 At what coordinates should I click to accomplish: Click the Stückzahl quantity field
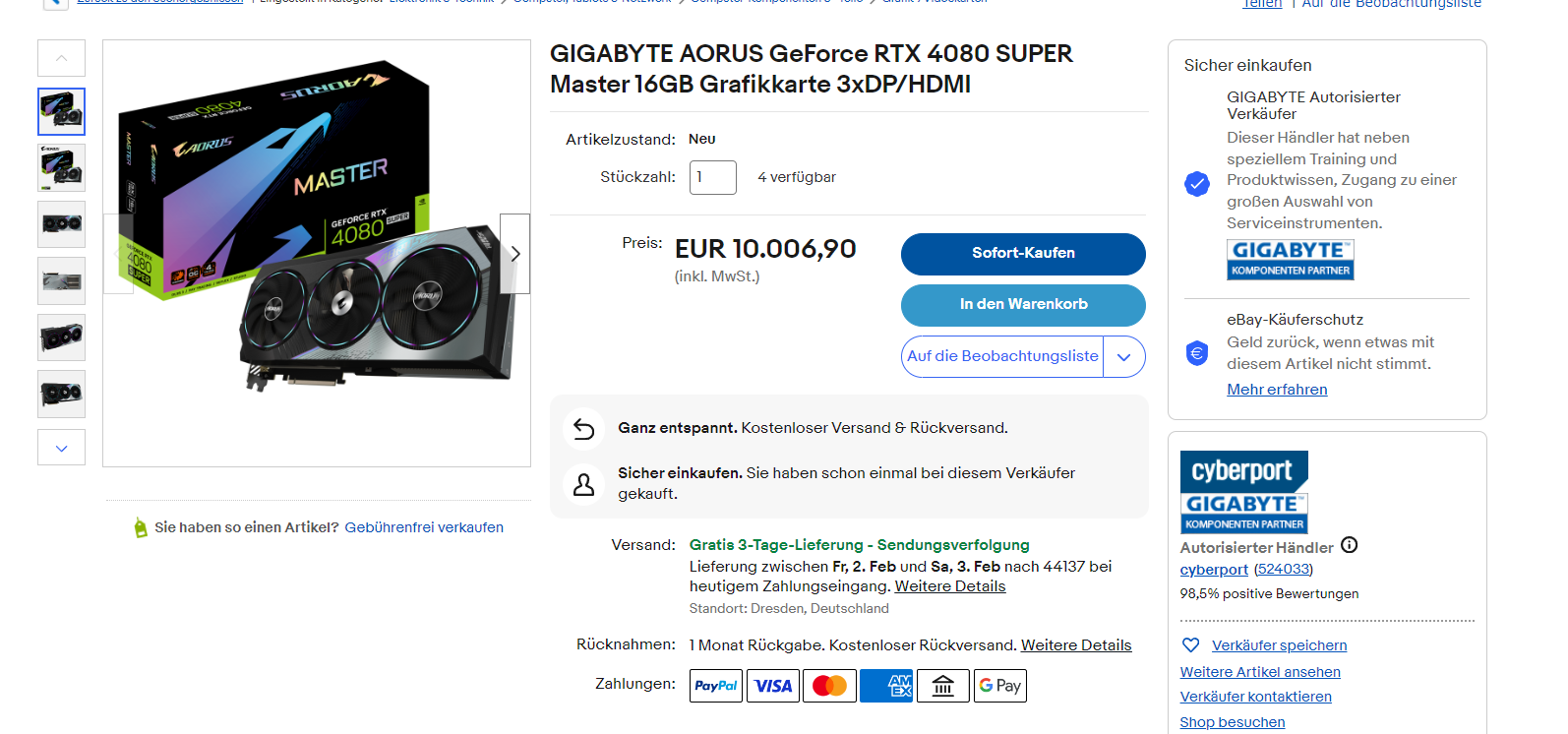(x=713, y=177)
